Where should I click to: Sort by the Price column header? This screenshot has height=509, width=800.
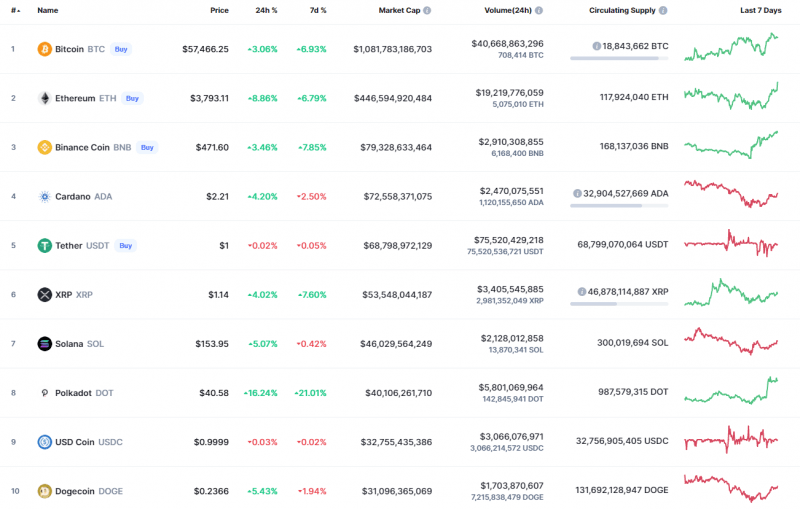[219, 10]
